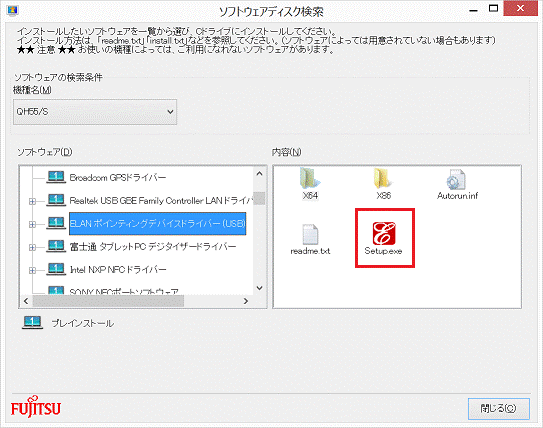Click the software list scroll-left arrow
This screenshot has width=543, height=428.
(x=26, y=301)
